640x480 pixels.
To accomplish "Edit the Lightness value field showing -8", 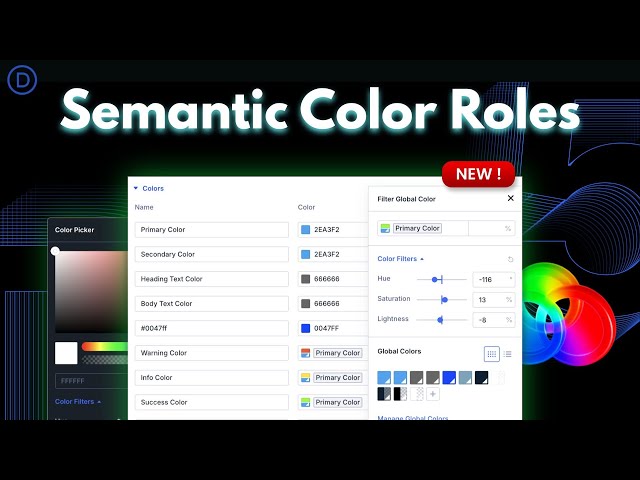I will pos(493,320).
